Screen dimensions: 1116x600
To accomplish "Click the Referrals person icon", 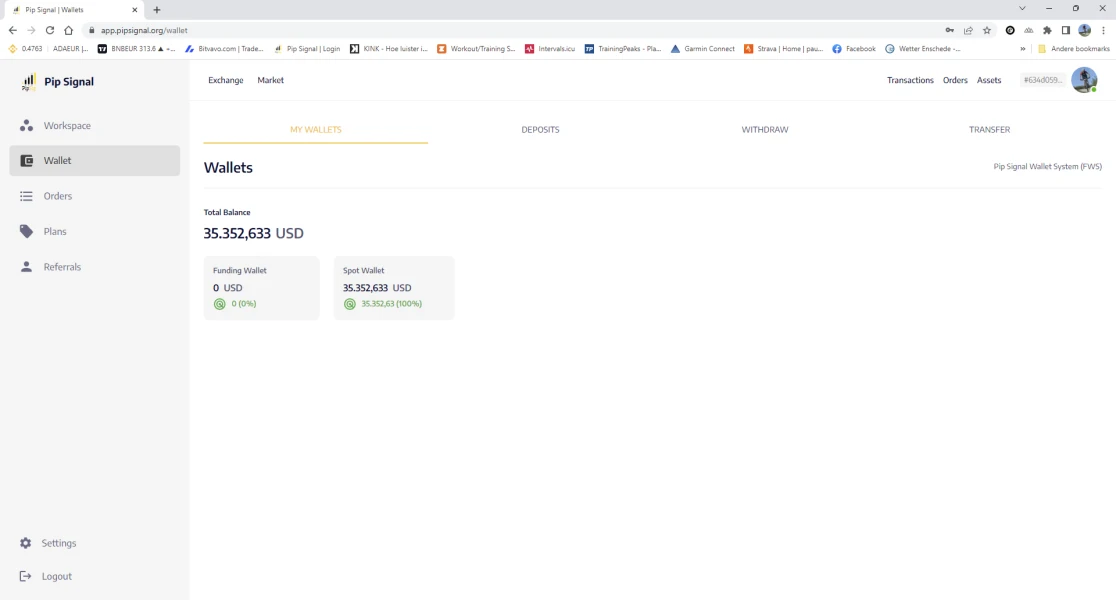I will pyautogui.click(x=26, y=267).
